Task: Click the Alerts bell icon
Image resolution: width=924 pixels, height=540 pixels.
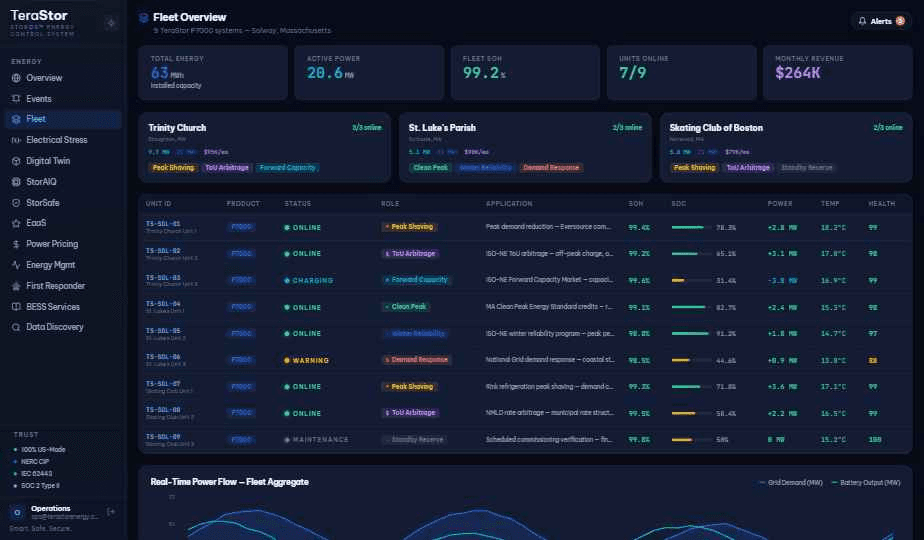Action: point(862,21)
